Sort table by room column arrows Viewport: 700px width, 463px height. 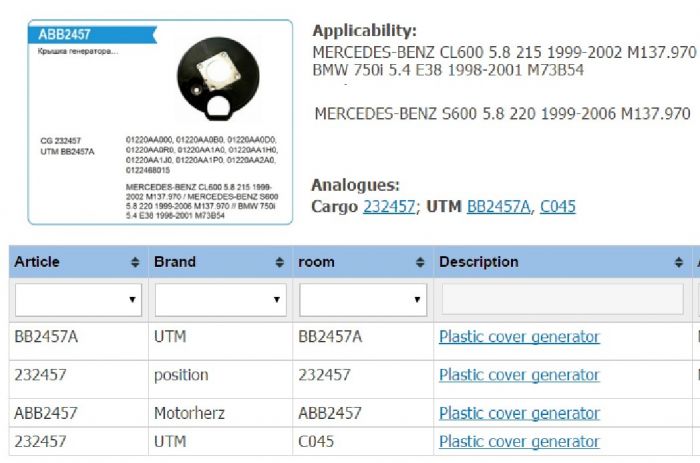[x=420, y=262]
